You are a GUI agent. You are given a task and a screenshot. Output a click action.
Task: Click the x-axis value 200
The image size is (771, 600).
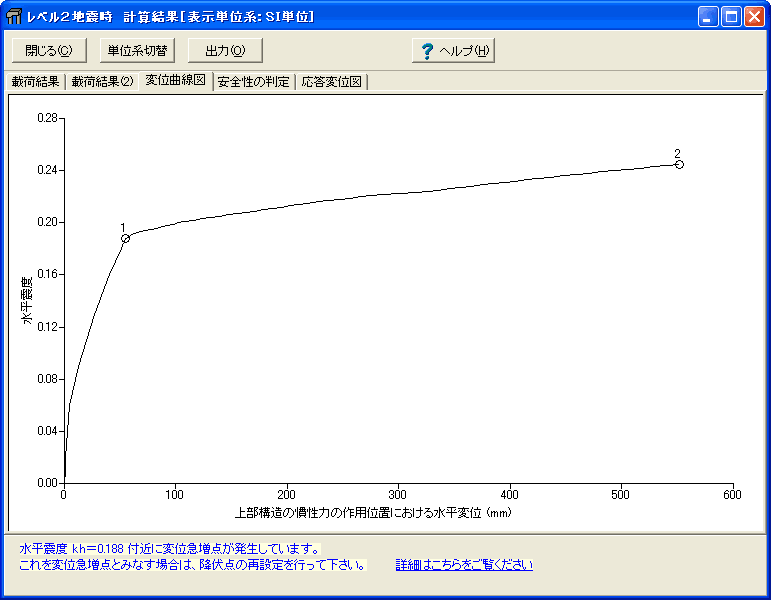point(286,495)
